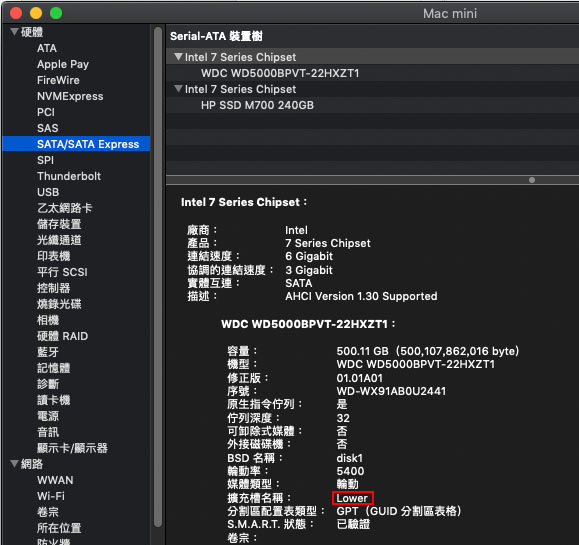Select 平行 SCSI entry

pyautogui.click(x=62, y=272)
